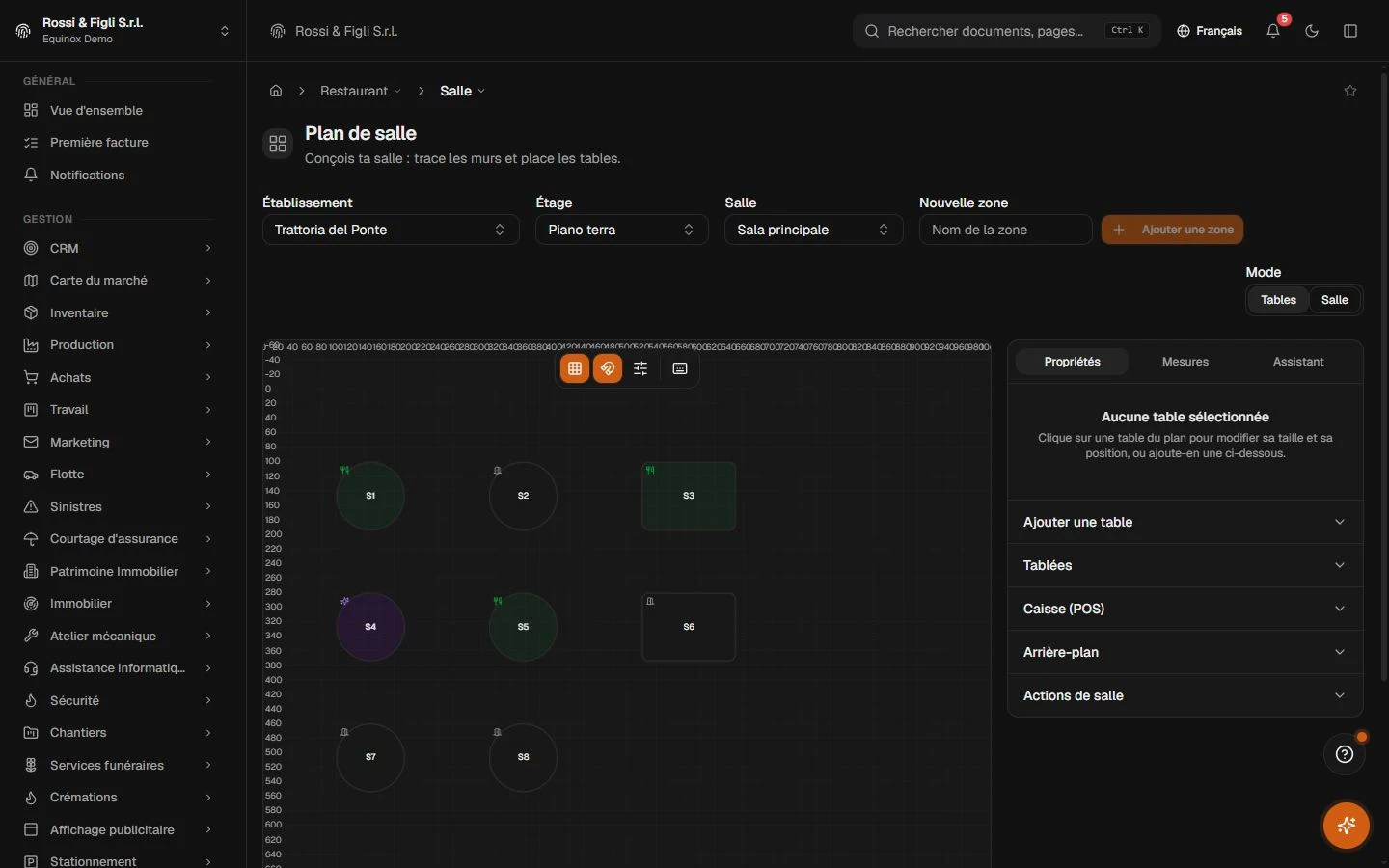Switch mode to Tables
This screenshot has width=1389, height=868.
[1278, 300]
